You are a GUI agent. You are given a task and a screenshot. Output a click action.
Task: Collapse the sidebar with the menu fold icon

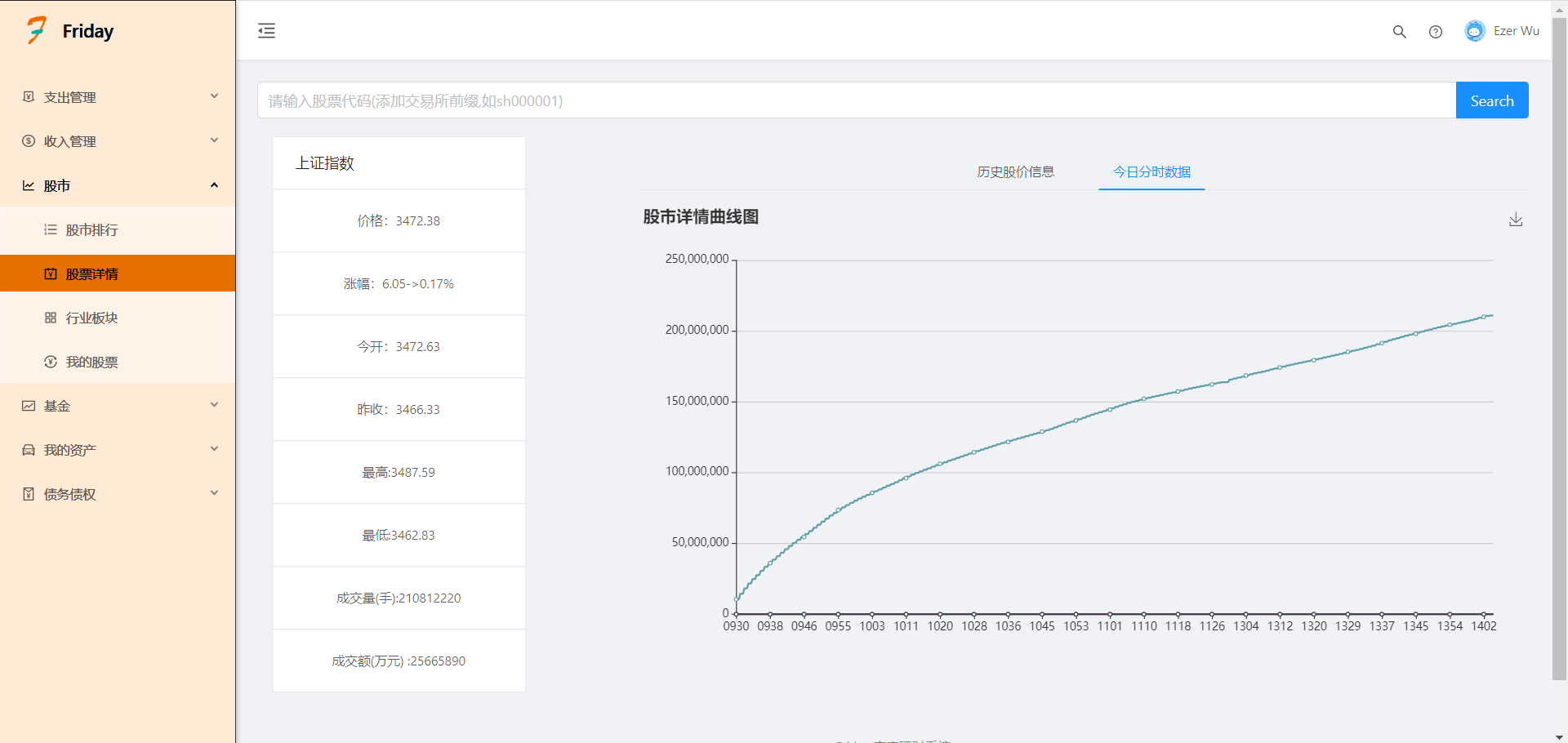point(266,31)
